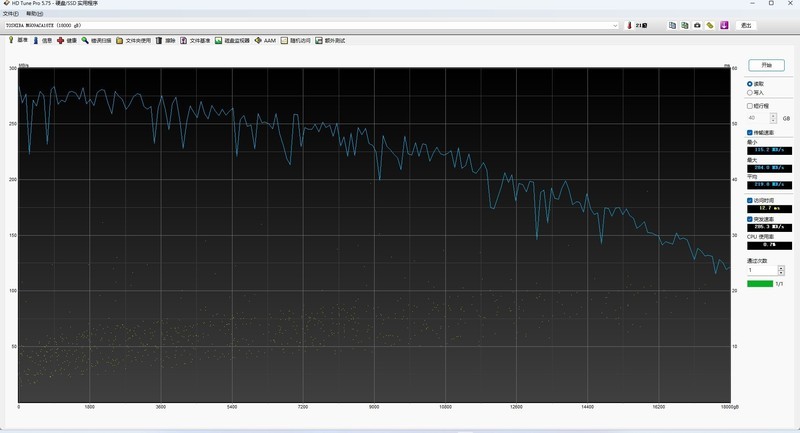Switch to the 错误扫描 error scan tab
This screenshot has width=800, height=433.
click(97, 41)
